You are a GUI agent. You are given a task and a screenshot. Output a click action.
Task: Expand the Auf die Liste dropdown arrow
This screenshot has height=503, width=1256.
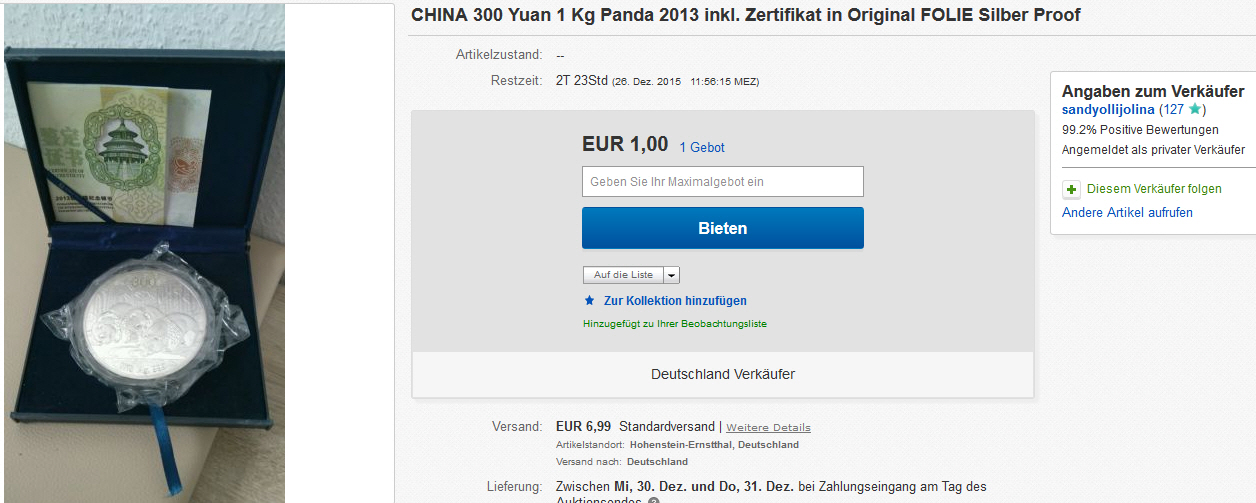point(671,275)
